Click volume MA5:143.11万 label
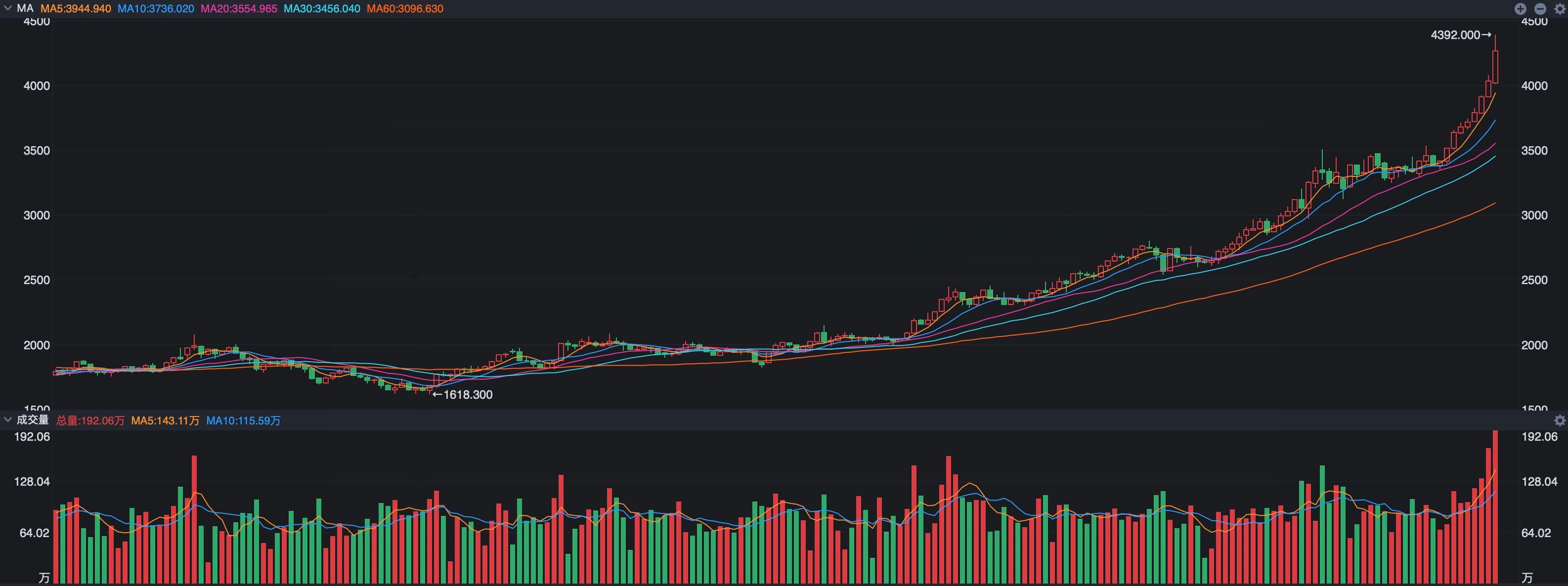This screenshot has width=1568, height=586. pos(165,420)
